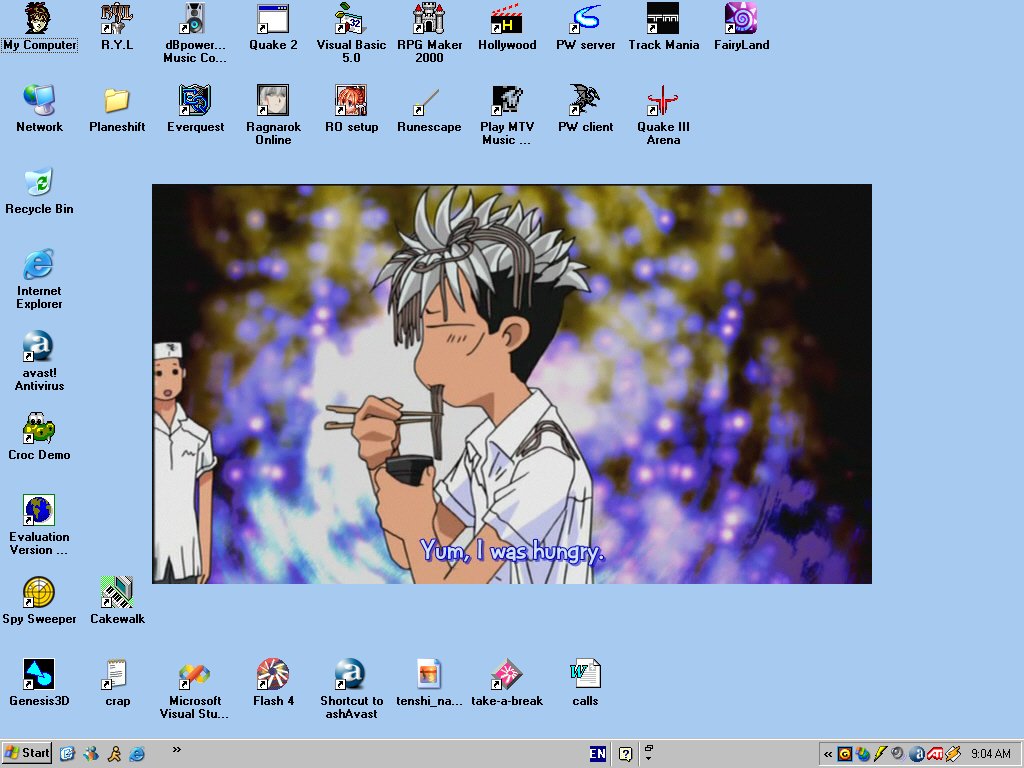Open the Planeshift folder
The image size is (1024, 768).
coord(117,102)
